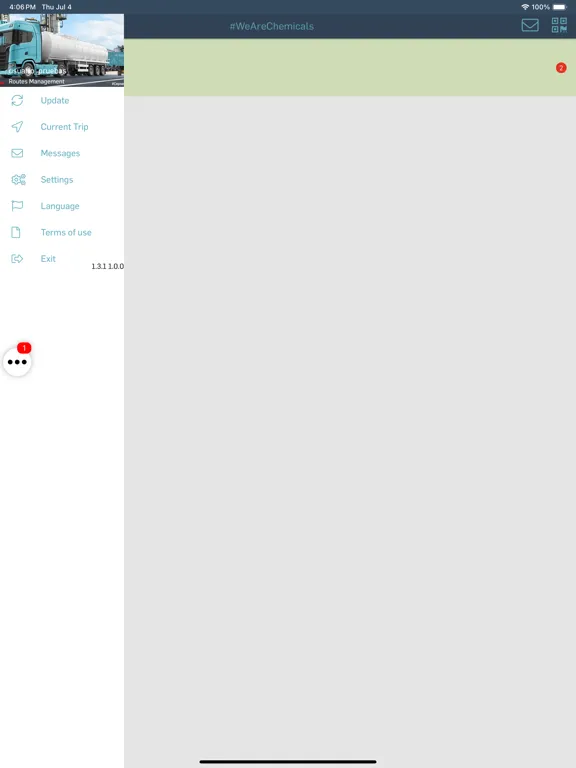Tap the battery indicator in status bar
The width and height of the screenshot is (576, 768).
(x=560, y=7)
